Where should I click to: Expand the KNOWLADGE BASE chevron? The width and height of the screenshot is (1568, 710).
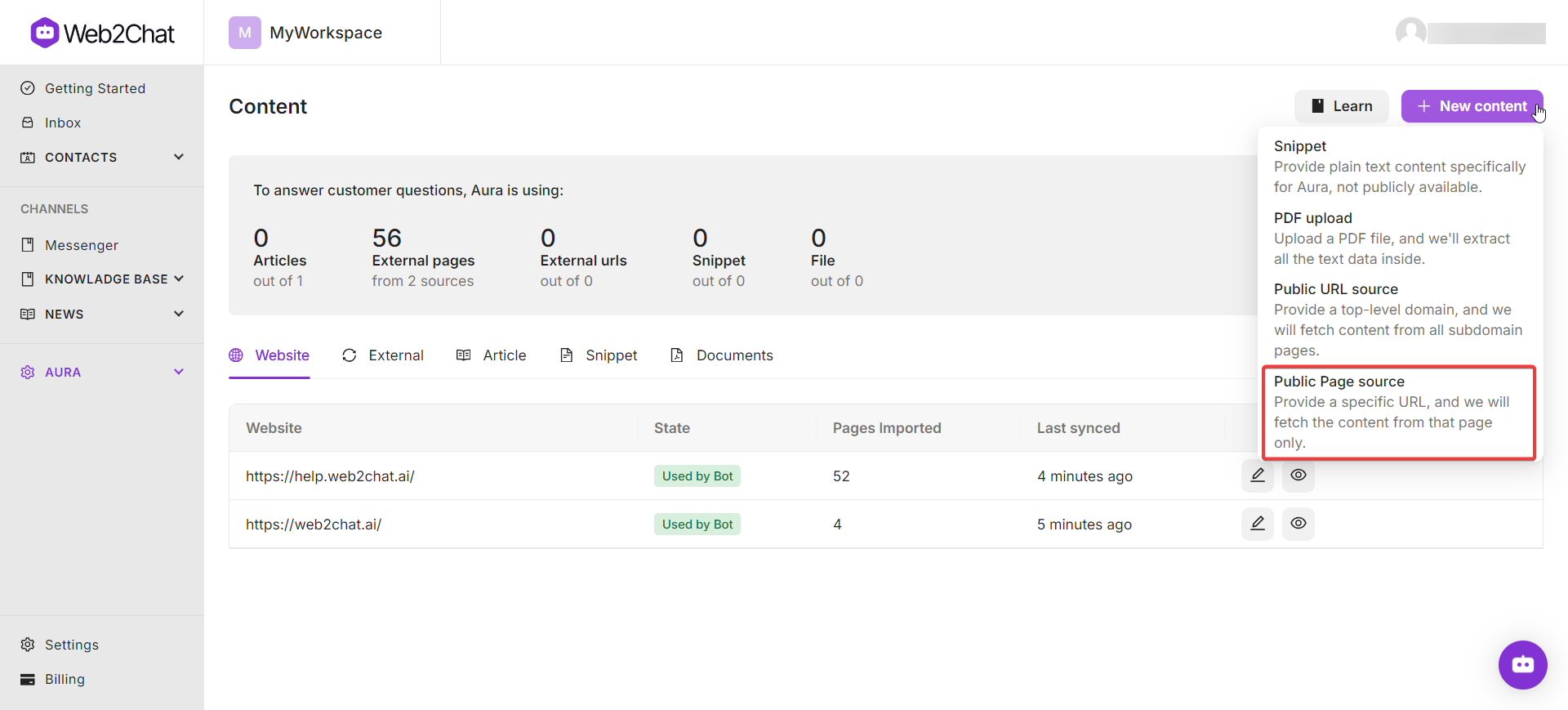[x=179, y=279]
